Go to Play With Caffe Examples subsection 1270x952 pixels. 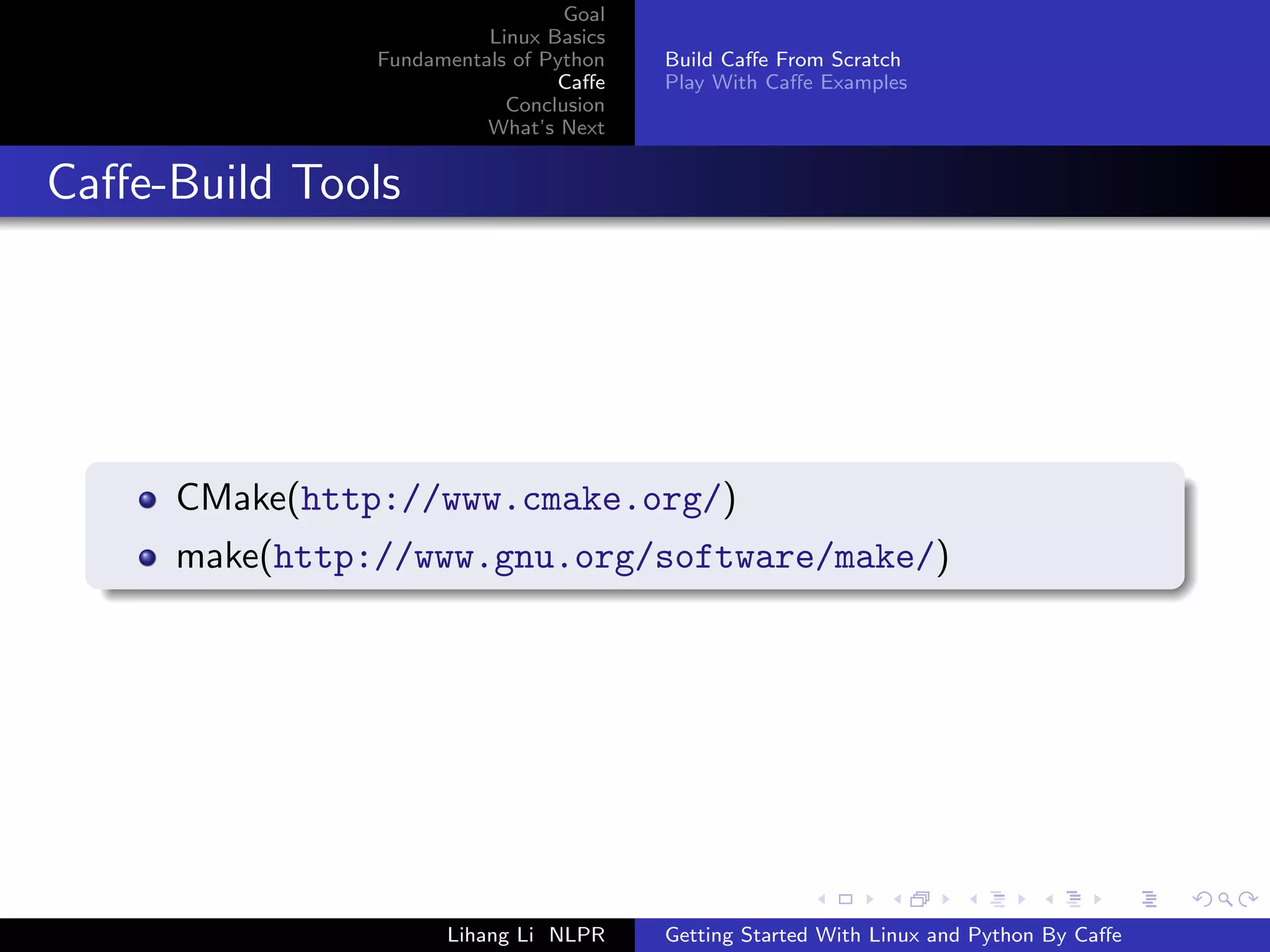click(x=786, y=82)
